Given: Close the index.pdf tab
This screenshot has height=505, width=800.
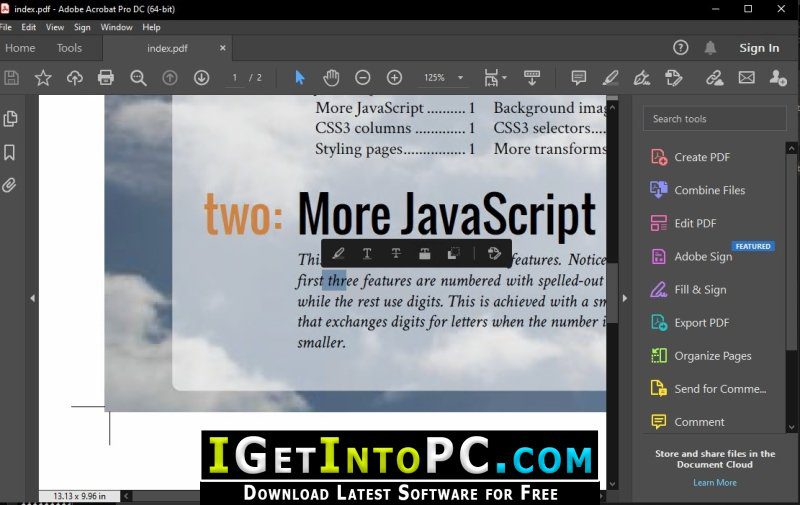Looking at the screenshot, I should 222,48.
